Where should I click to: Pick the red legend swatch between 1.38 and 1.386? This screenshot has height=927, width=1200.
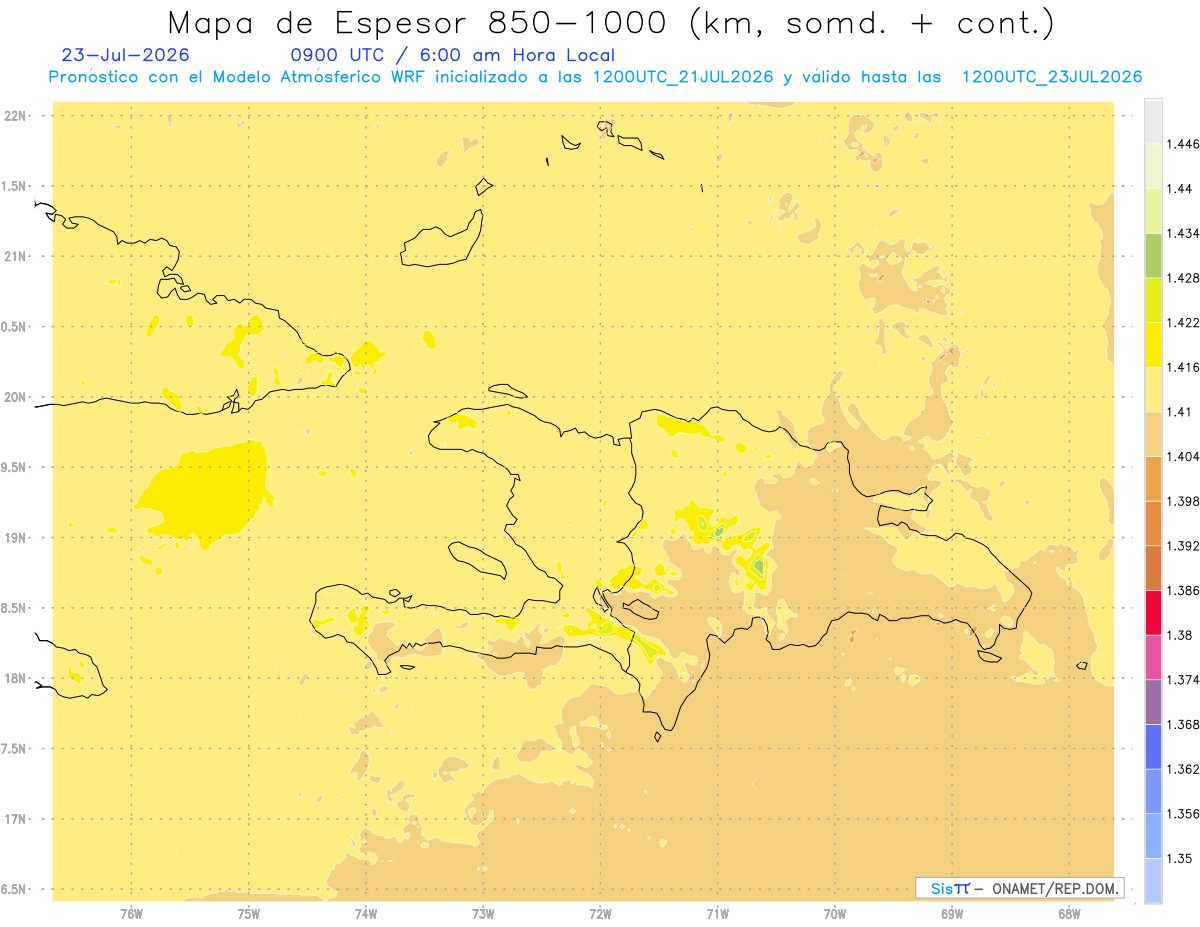click(x=1153, y=612)
